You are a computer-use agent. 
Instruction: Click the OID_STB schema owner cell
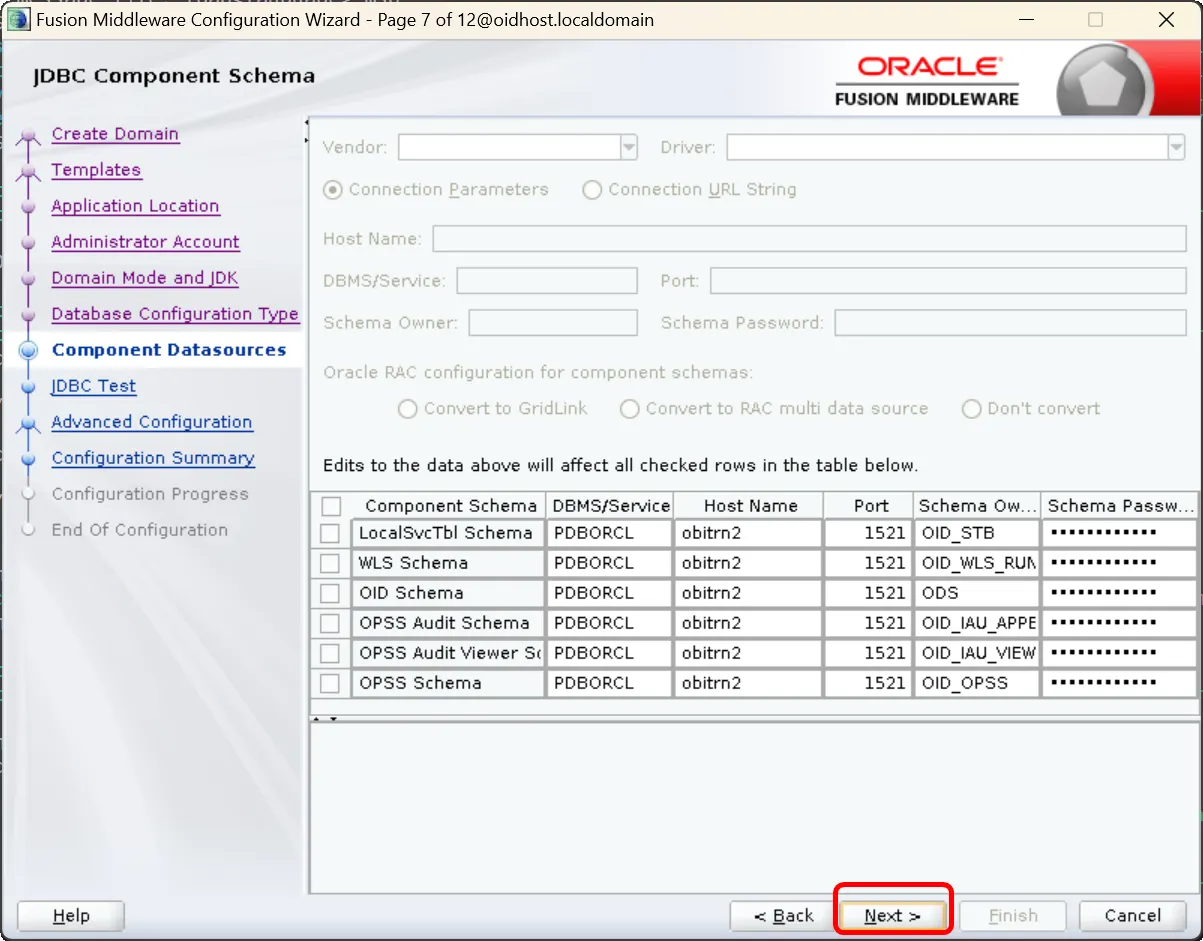(x=976, y=533)
